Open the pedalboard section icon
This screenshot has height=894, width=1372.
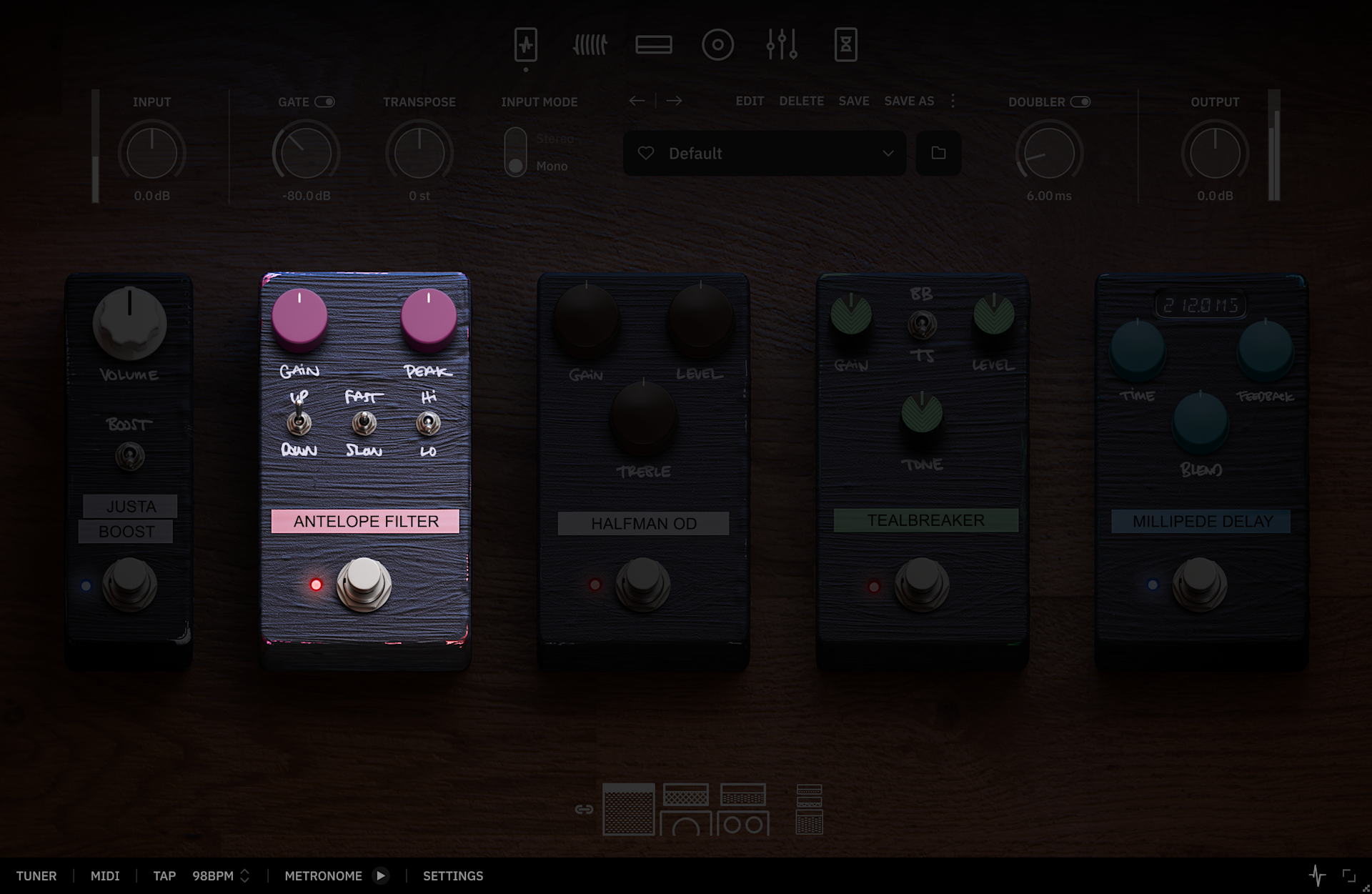pos(526,44)
